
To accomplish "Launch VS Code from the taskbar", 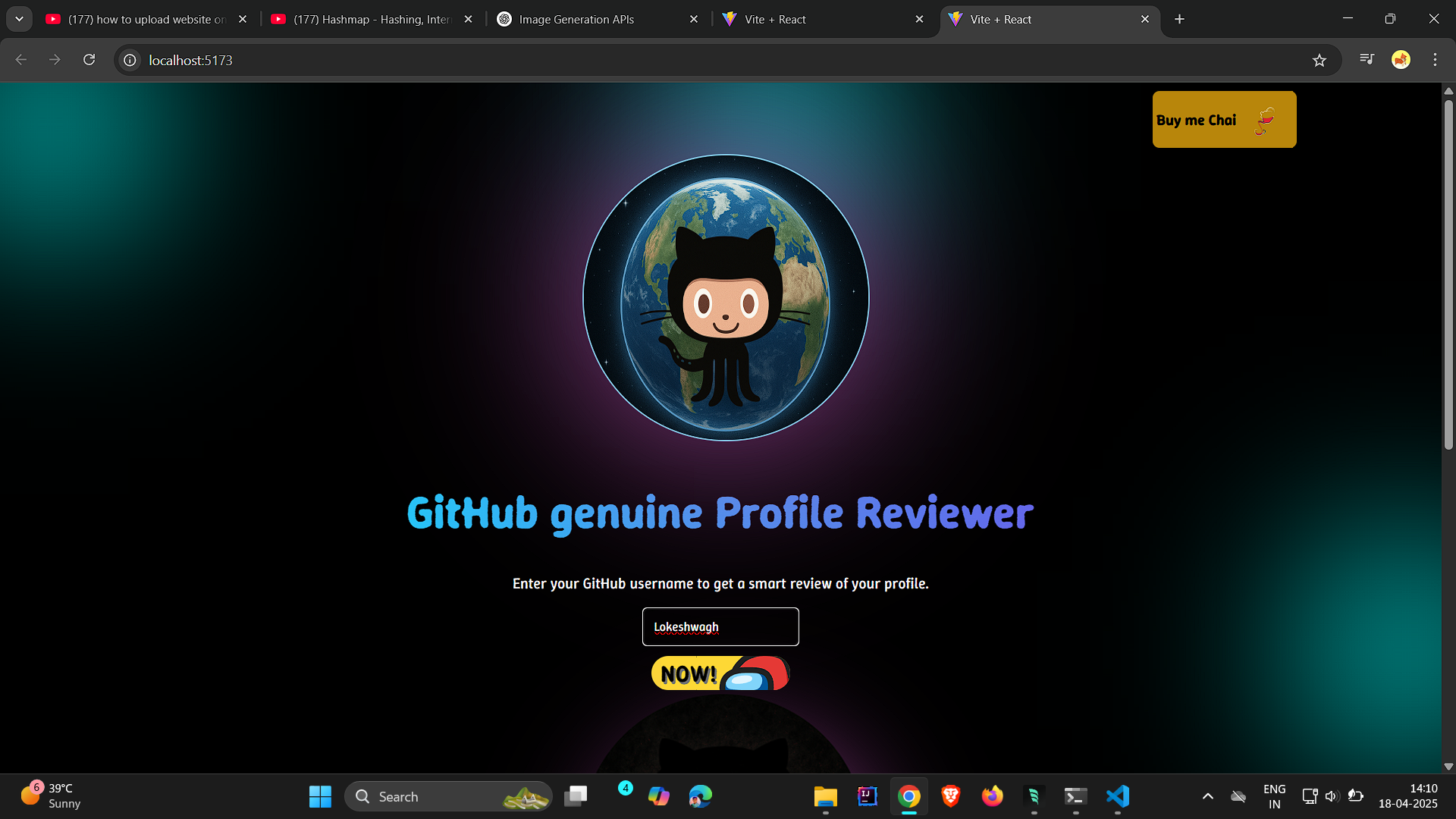I will coord(1117,796).
